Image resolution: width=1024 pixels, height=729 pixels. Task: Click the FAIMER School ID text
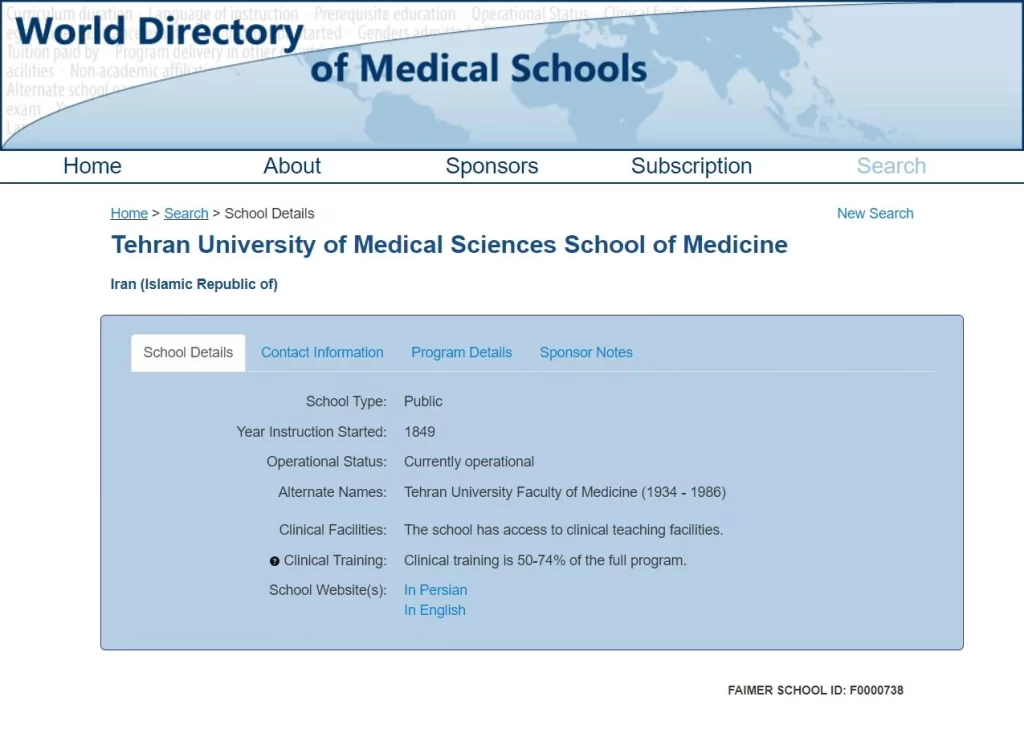(x=815, y=690)
